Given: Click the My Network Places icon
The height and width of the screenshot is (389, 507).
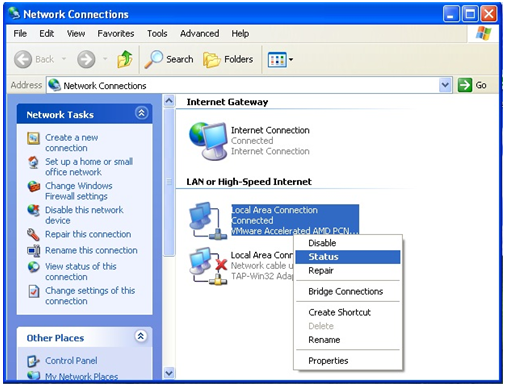Looking at the screenshot, I should 33,376.
